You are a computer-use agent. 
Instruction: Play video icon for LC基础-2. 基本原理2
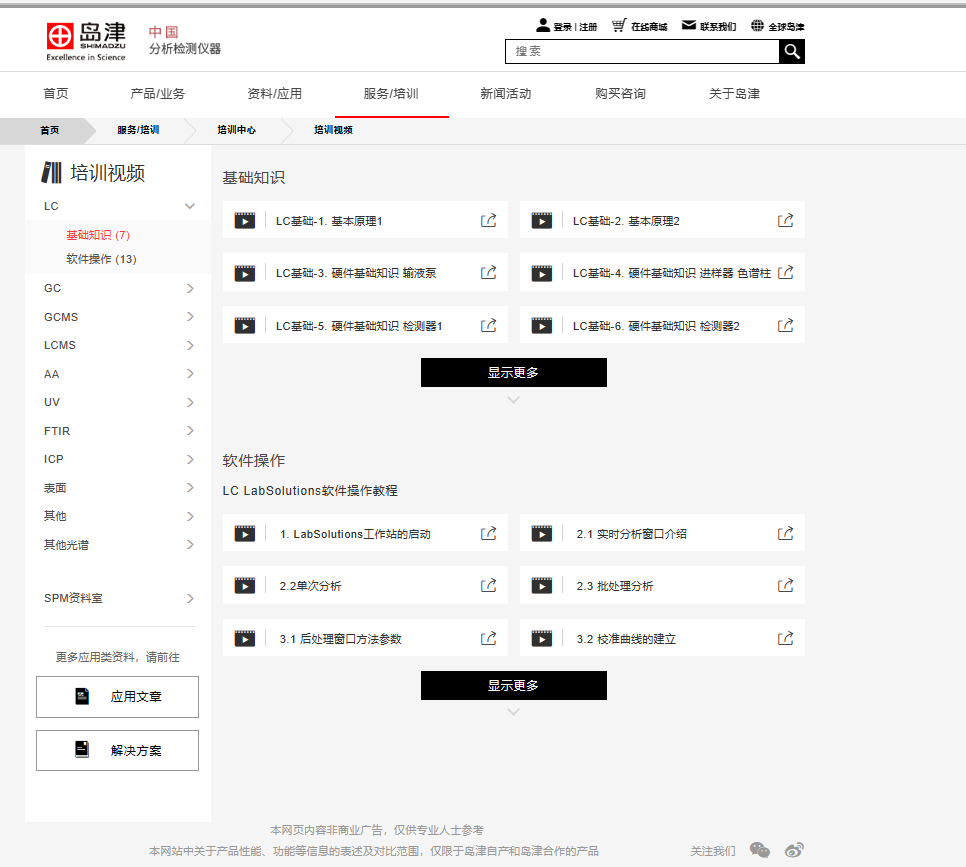click(541, 221)
